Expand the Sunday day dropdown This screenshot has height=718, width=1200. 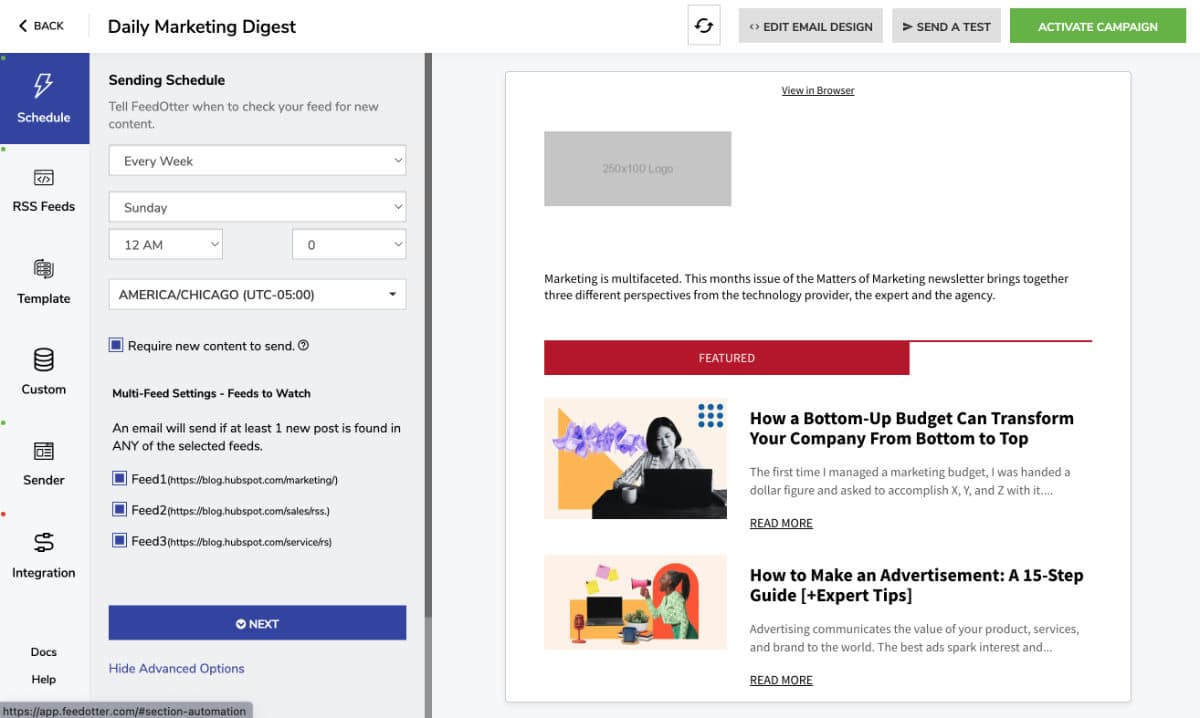(257, 207)
